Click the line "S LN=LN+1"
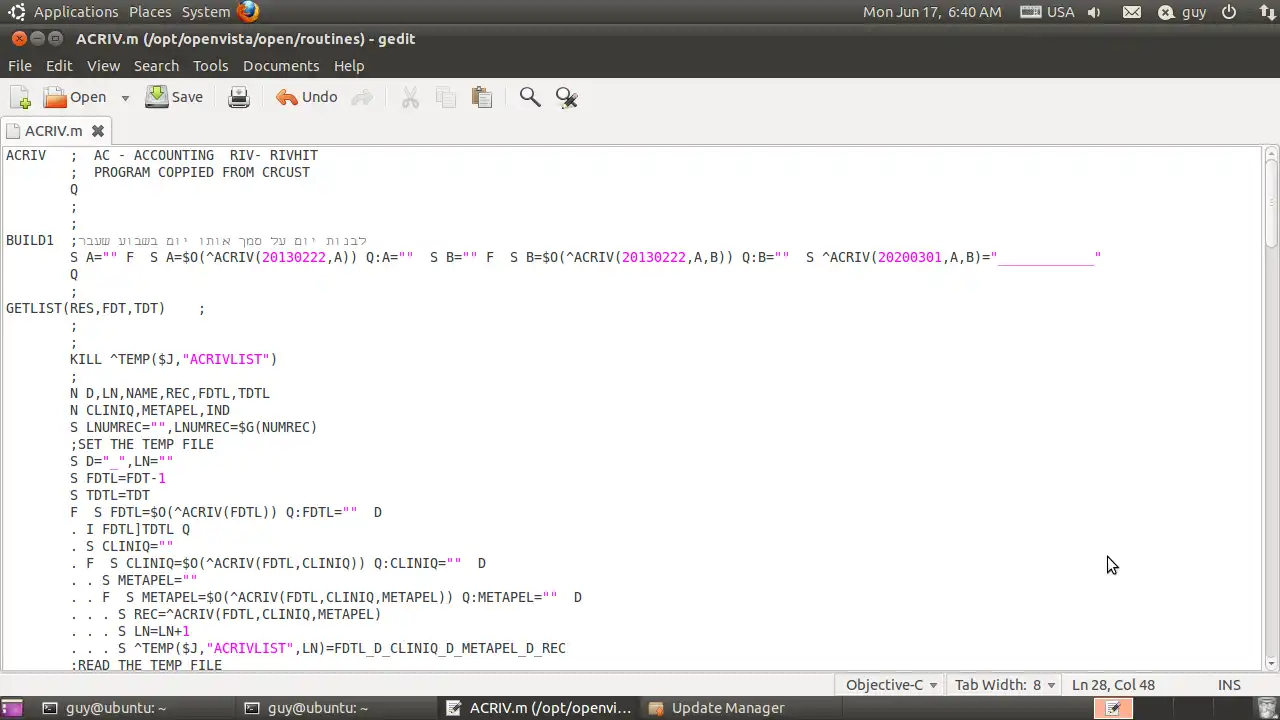1280x720 pixels. (154, 631)
